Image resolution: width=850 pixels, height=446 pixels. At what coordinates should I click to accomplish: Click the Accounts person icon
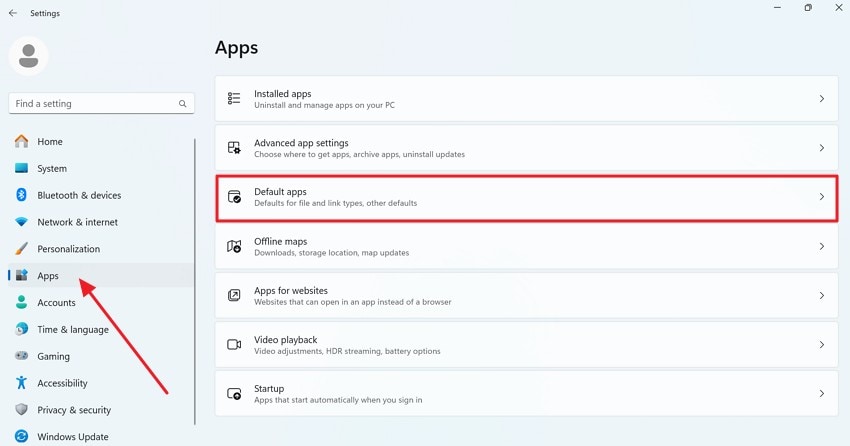click(22, 302)
